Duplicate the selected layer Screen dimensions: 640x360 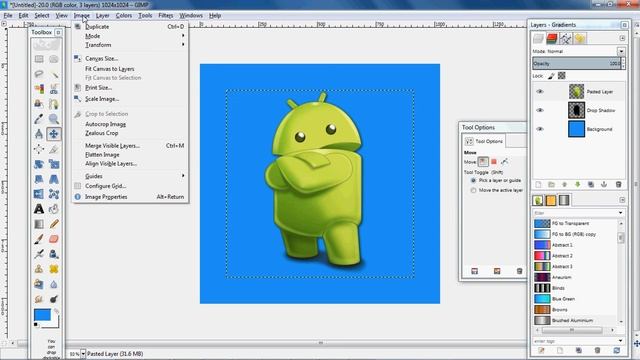tap(591, 184)
